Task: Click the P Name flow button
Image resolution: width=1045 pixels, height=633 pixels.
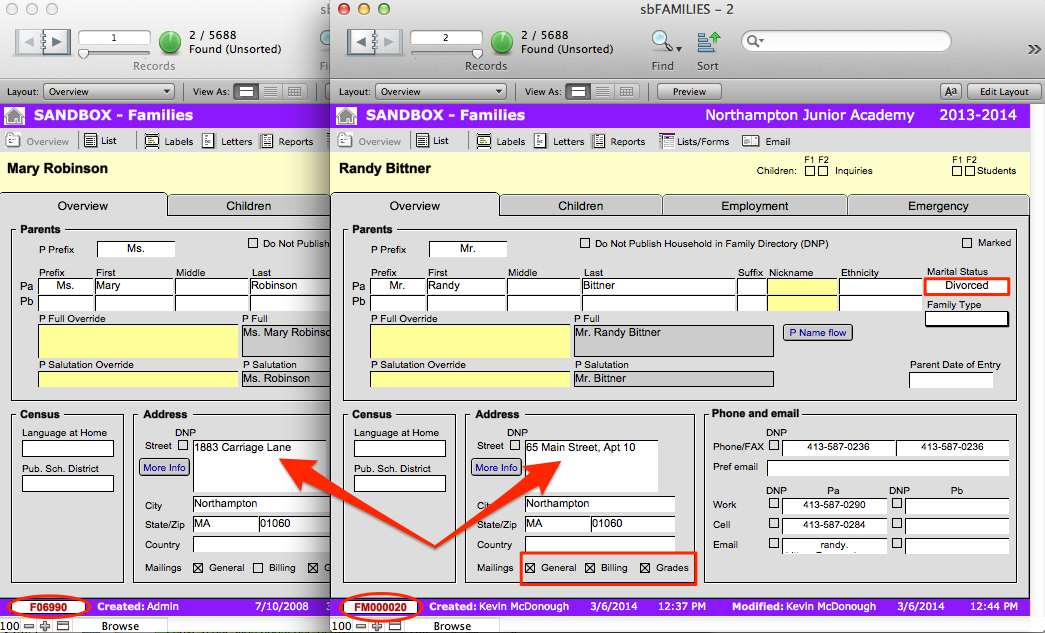Action: pos(817,332)
